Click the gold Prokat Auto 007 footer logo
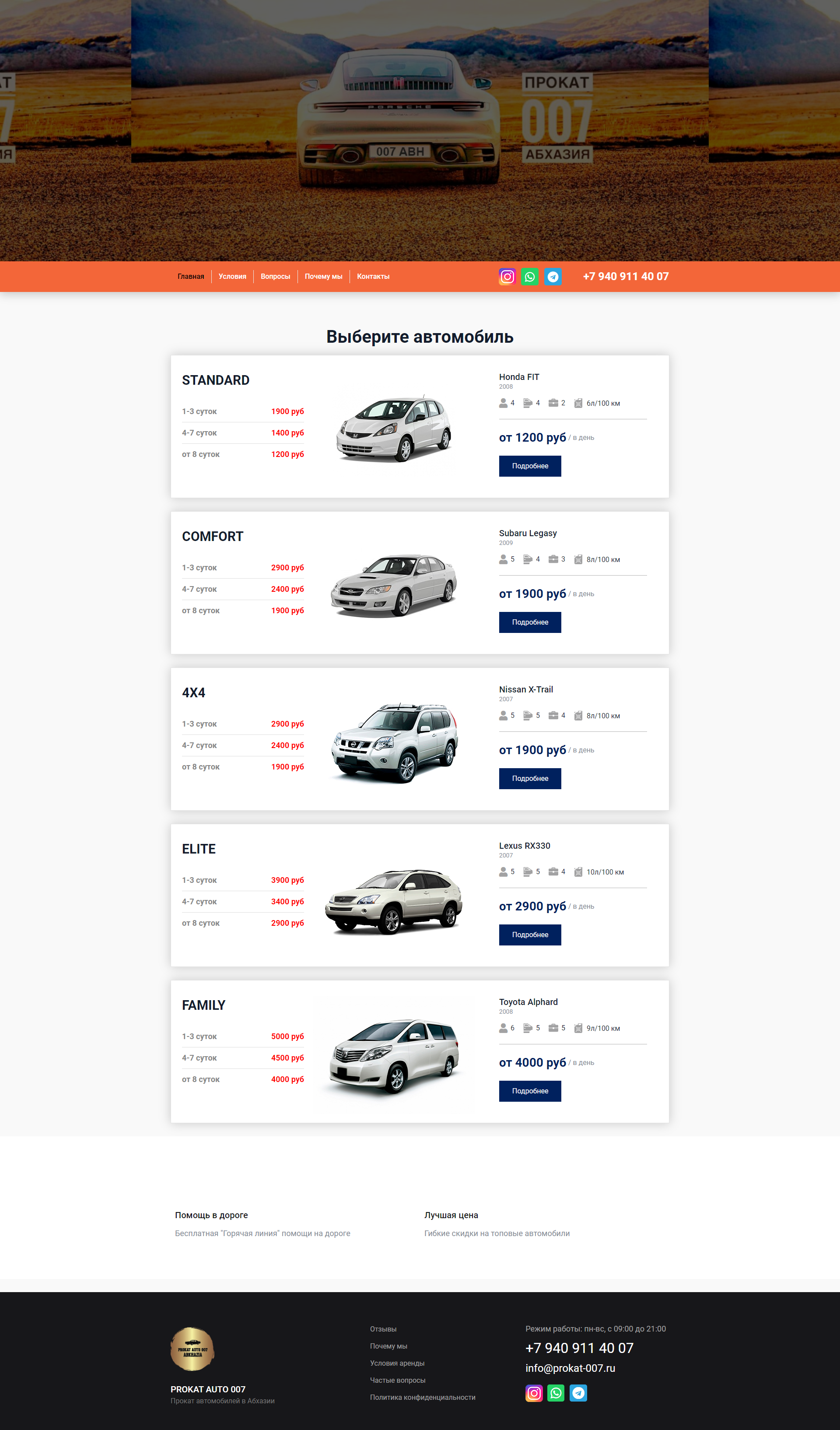Viewport: 840px width, 1430px height. point(192,1349)
